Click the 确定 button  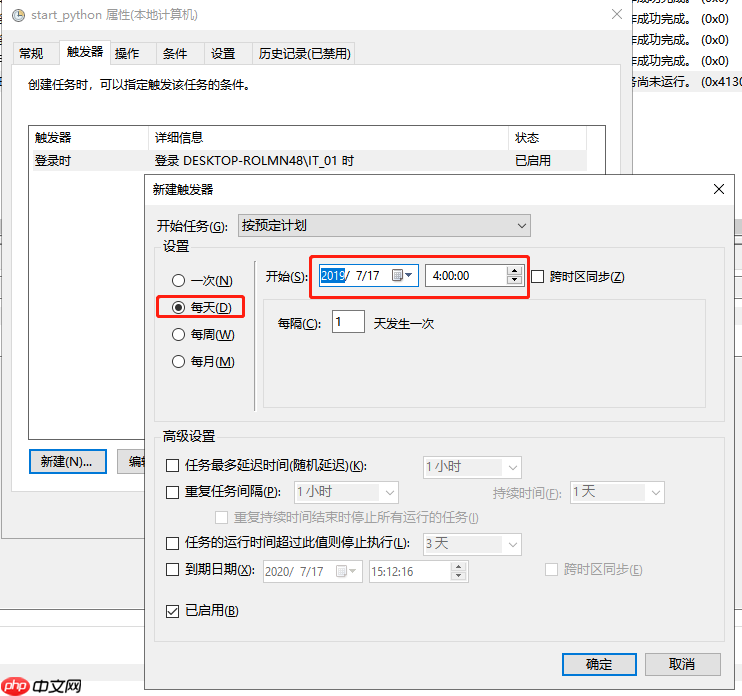click(x=599, y=664)
